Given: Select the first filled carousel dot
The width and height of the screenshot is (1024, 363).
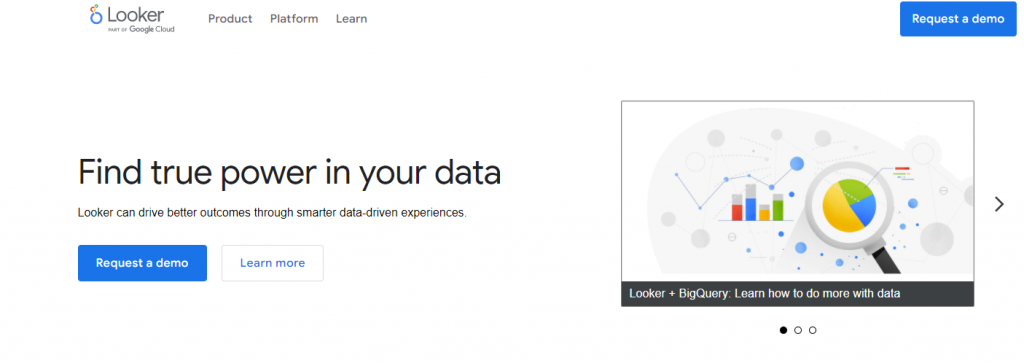Looking at the screenshot, I should point(784,330).
